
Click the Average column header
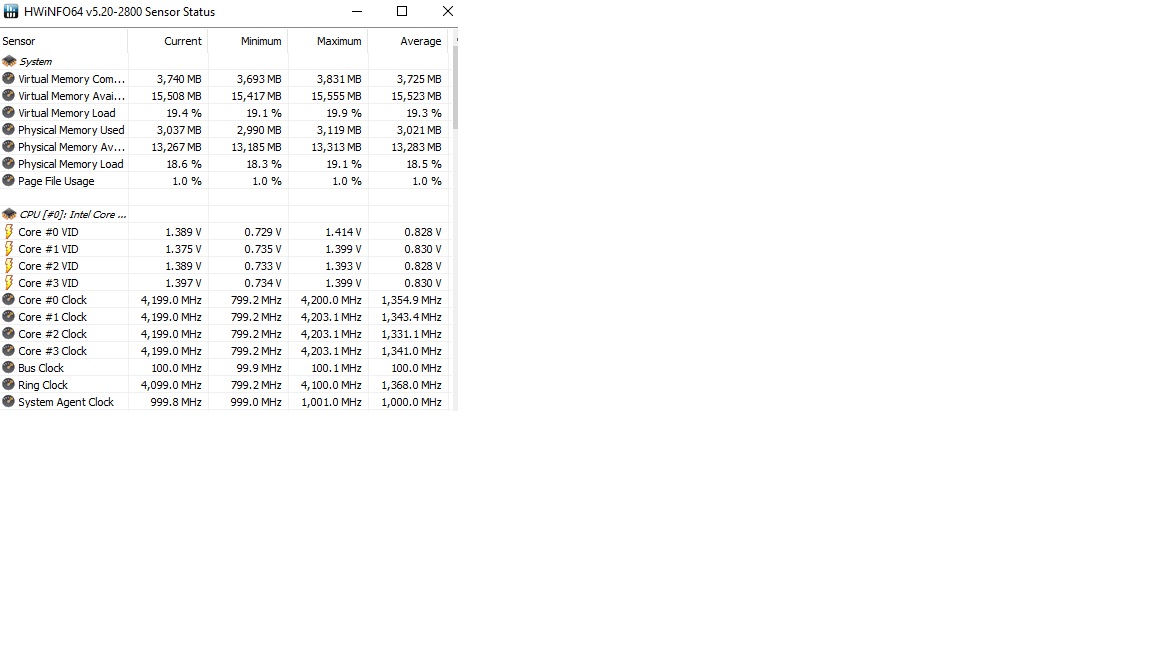click(x=408, y=41)
